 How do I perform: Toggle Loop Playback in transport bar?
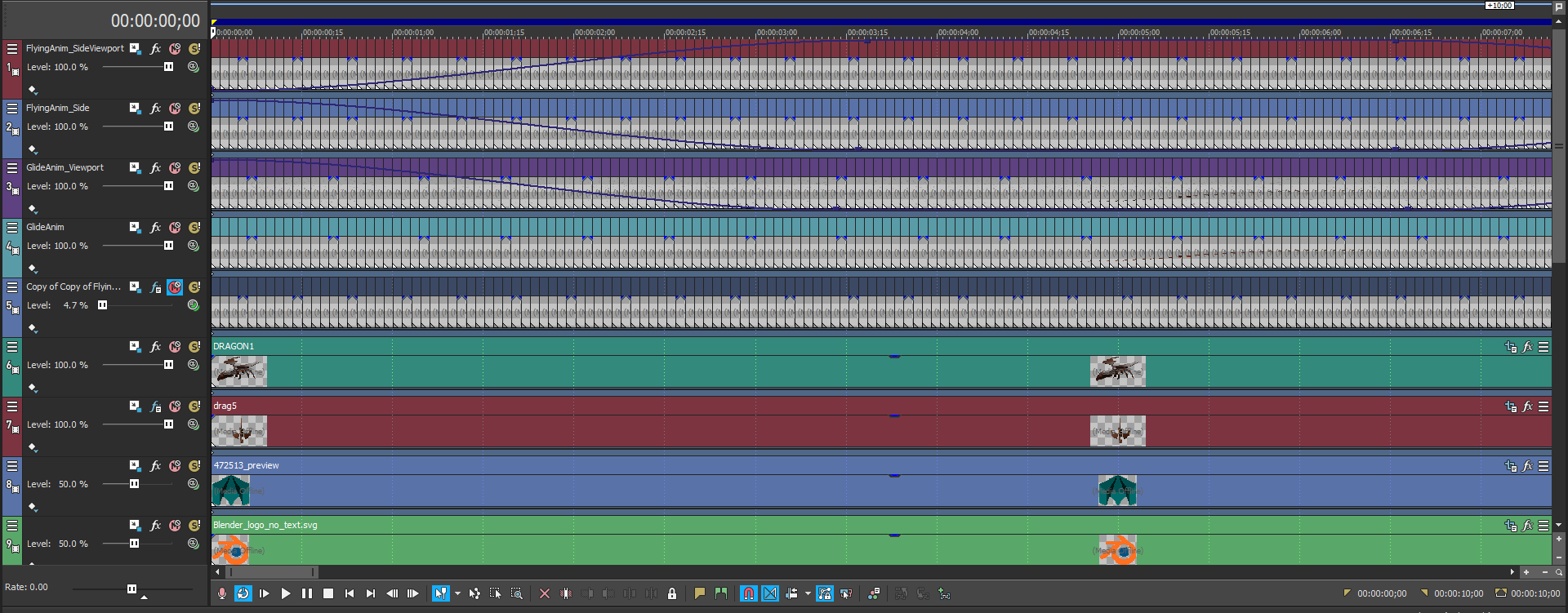click(x=243, y=593)
